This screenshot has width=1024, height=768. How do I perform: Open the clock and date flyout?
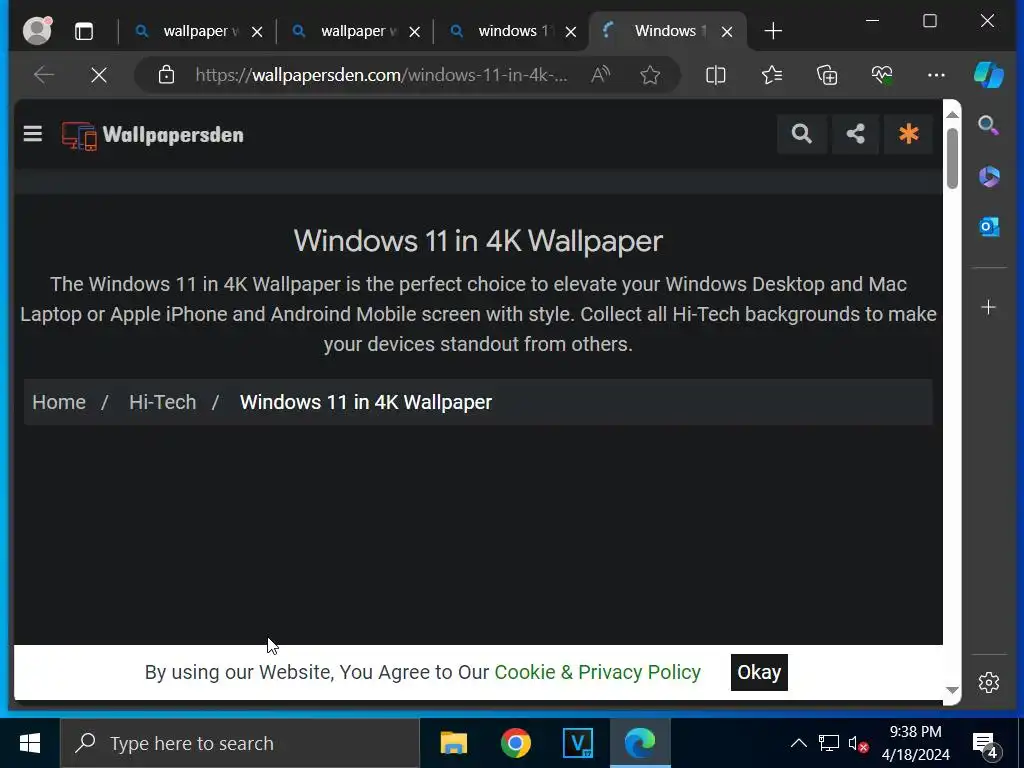coord(916,743)
